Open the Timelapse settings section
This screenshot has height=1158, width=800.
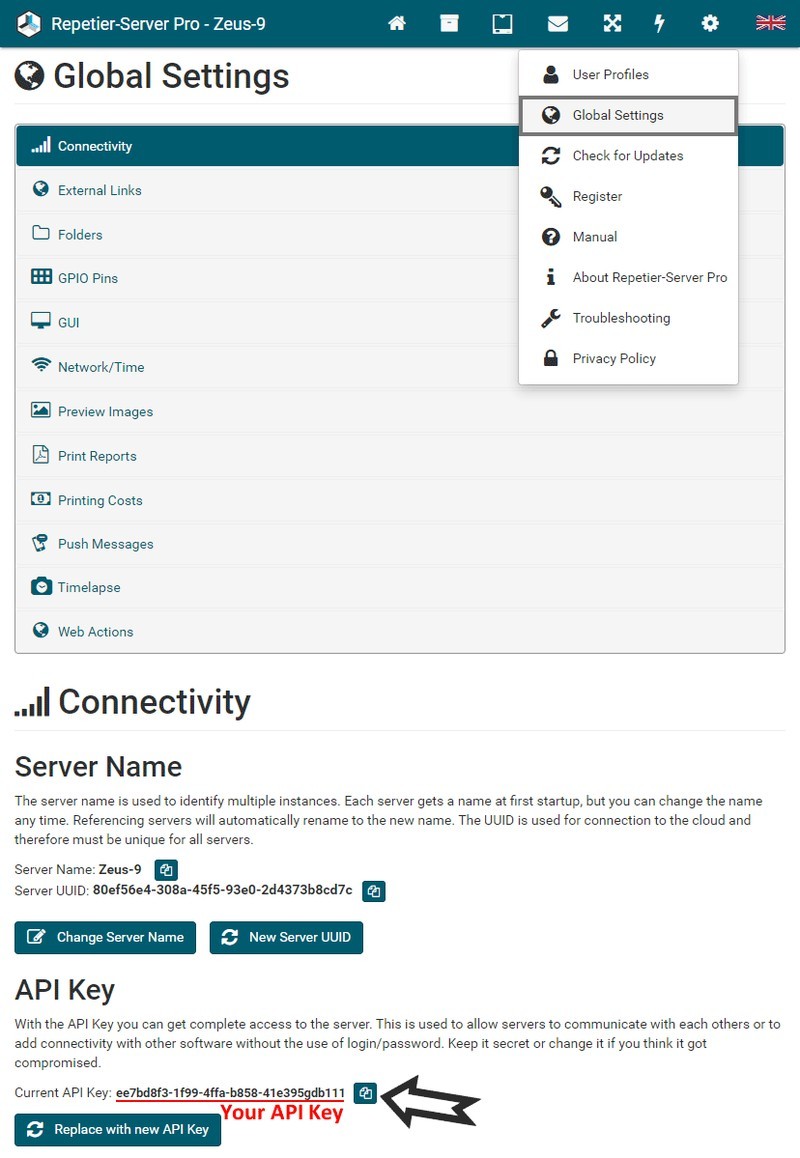[x=89, y=587]
